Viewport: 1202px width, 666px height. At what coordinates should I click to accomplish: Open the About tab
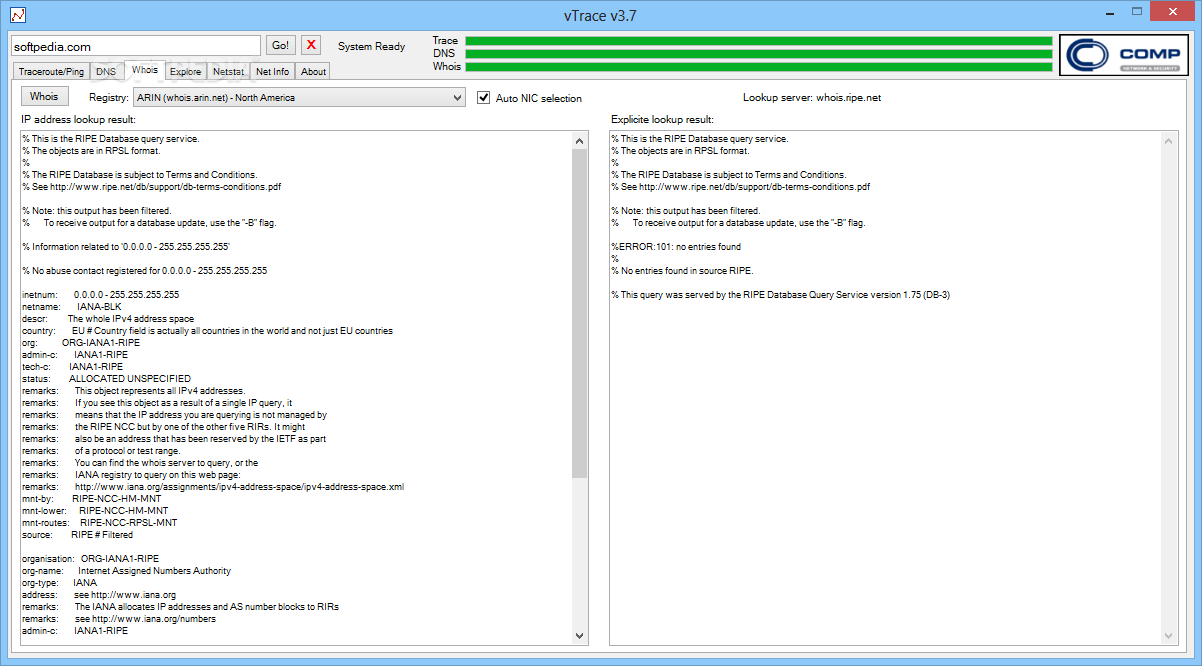coord(313,72)
